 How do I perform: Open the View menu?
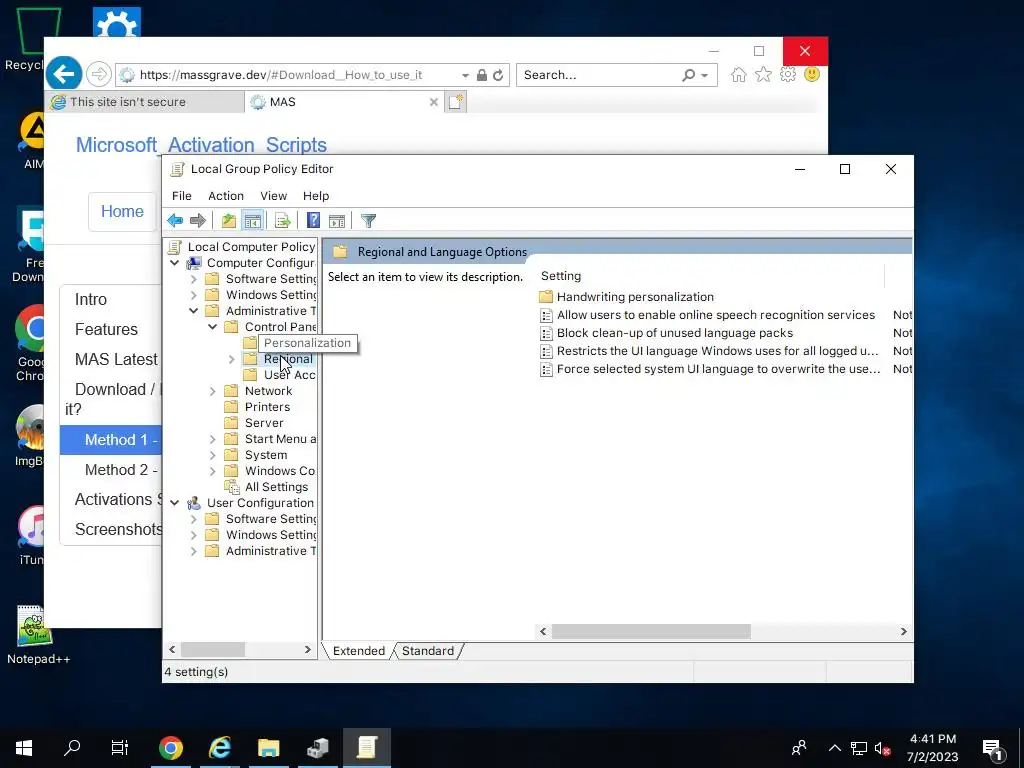(274, 196)
